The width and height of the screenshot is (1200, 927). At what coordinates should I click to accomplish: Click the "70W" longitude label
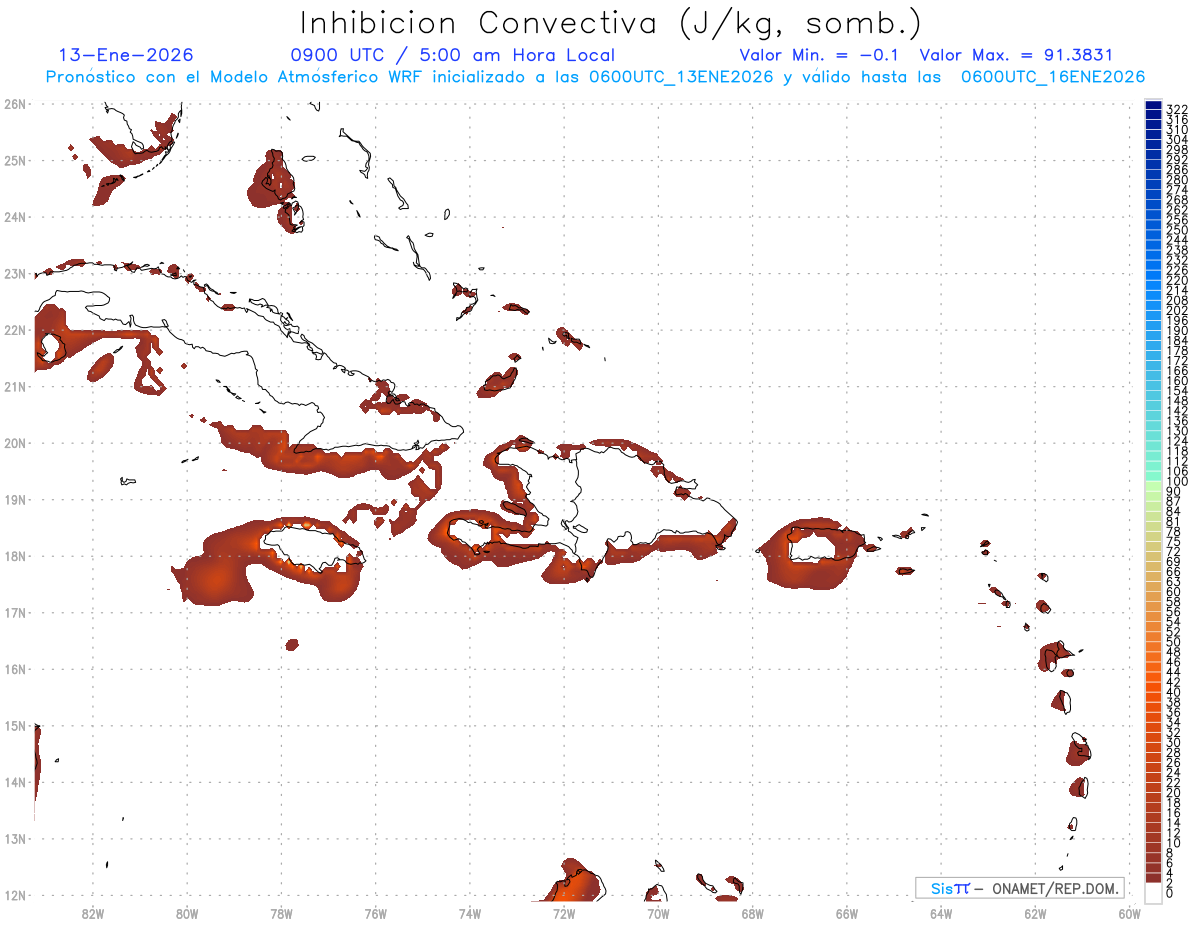tap(658, 913)
